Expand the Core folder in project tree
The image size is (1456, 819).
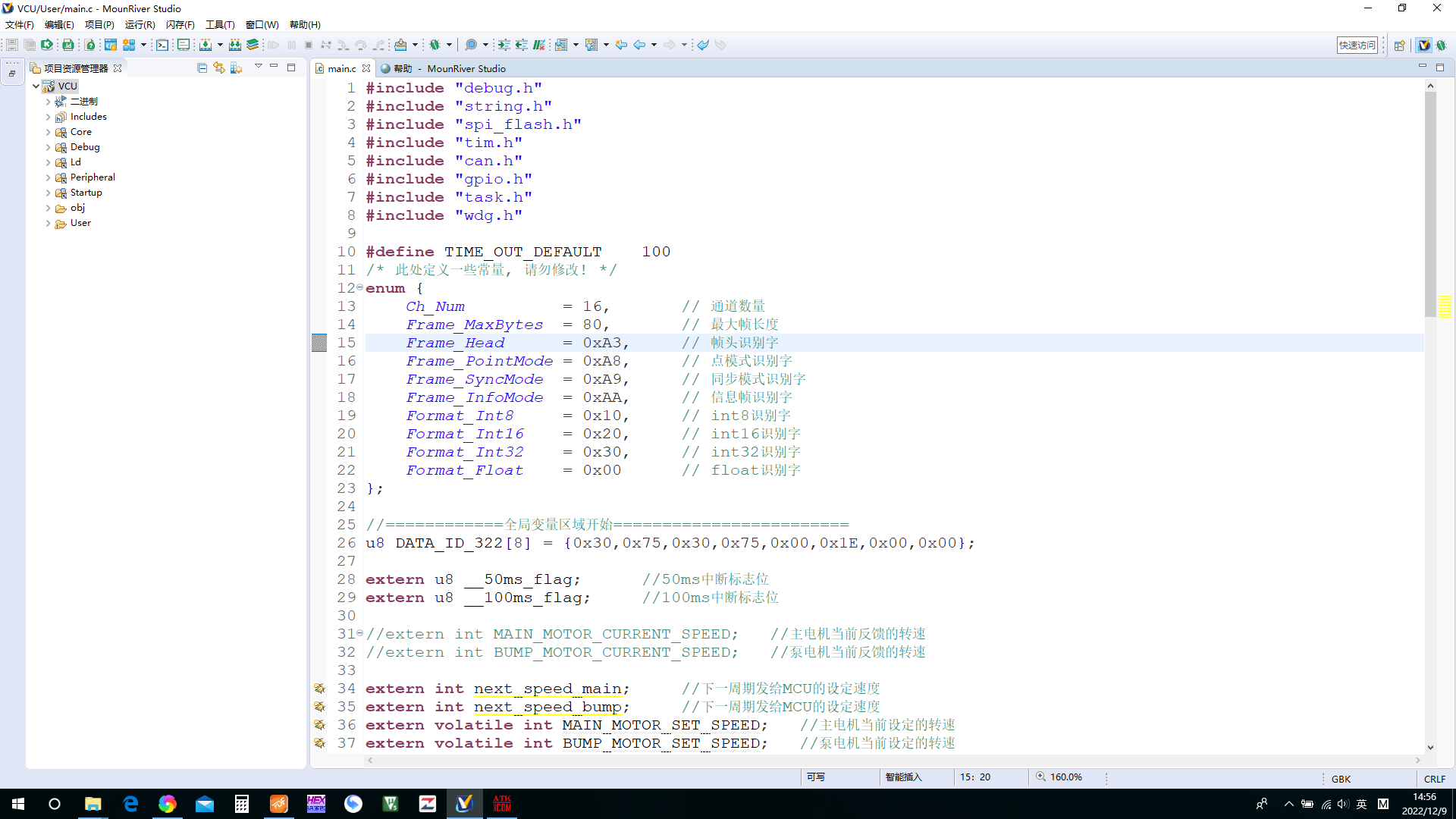(46, 131)
